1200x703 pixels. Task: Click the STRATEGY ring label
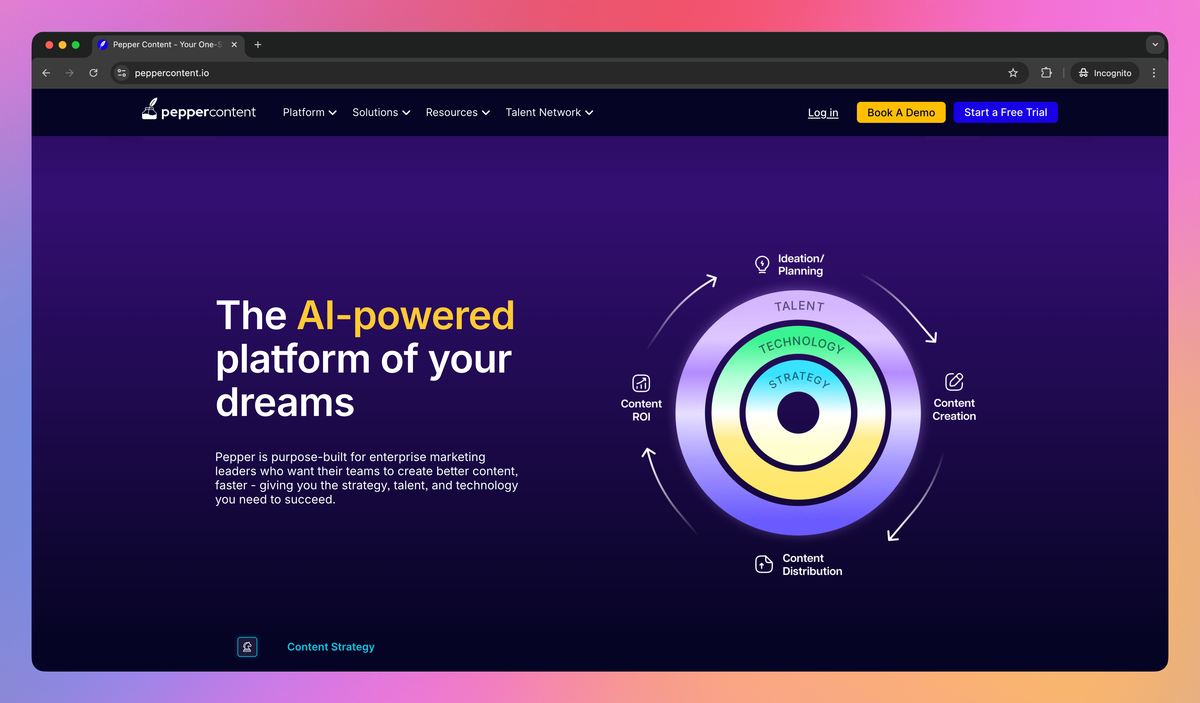[799, 378]
